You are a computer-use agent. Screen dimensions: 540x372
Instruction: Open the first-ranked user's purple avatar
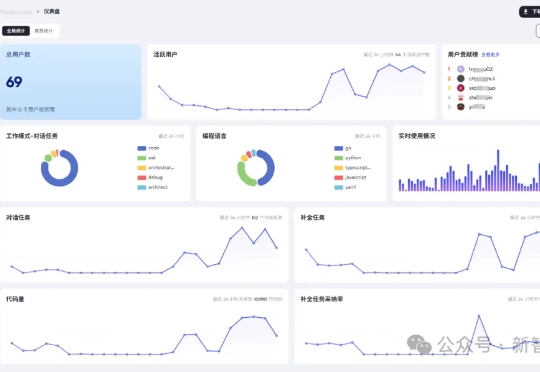coord(461,69)
